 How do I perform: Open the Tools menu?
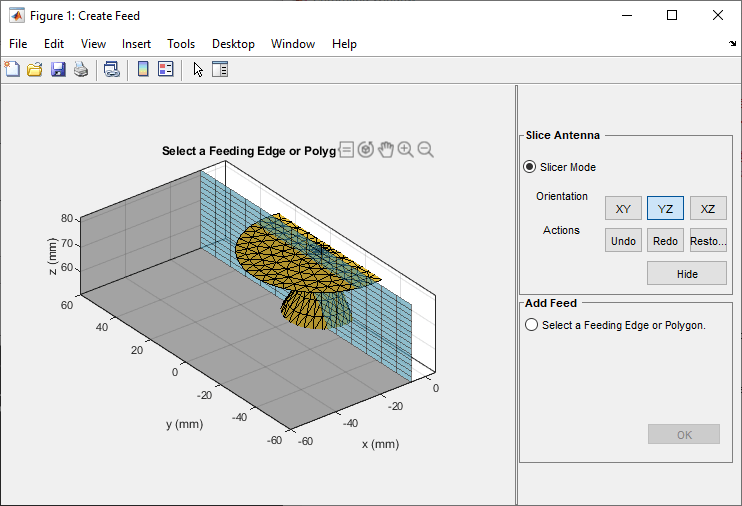point(181,44)
